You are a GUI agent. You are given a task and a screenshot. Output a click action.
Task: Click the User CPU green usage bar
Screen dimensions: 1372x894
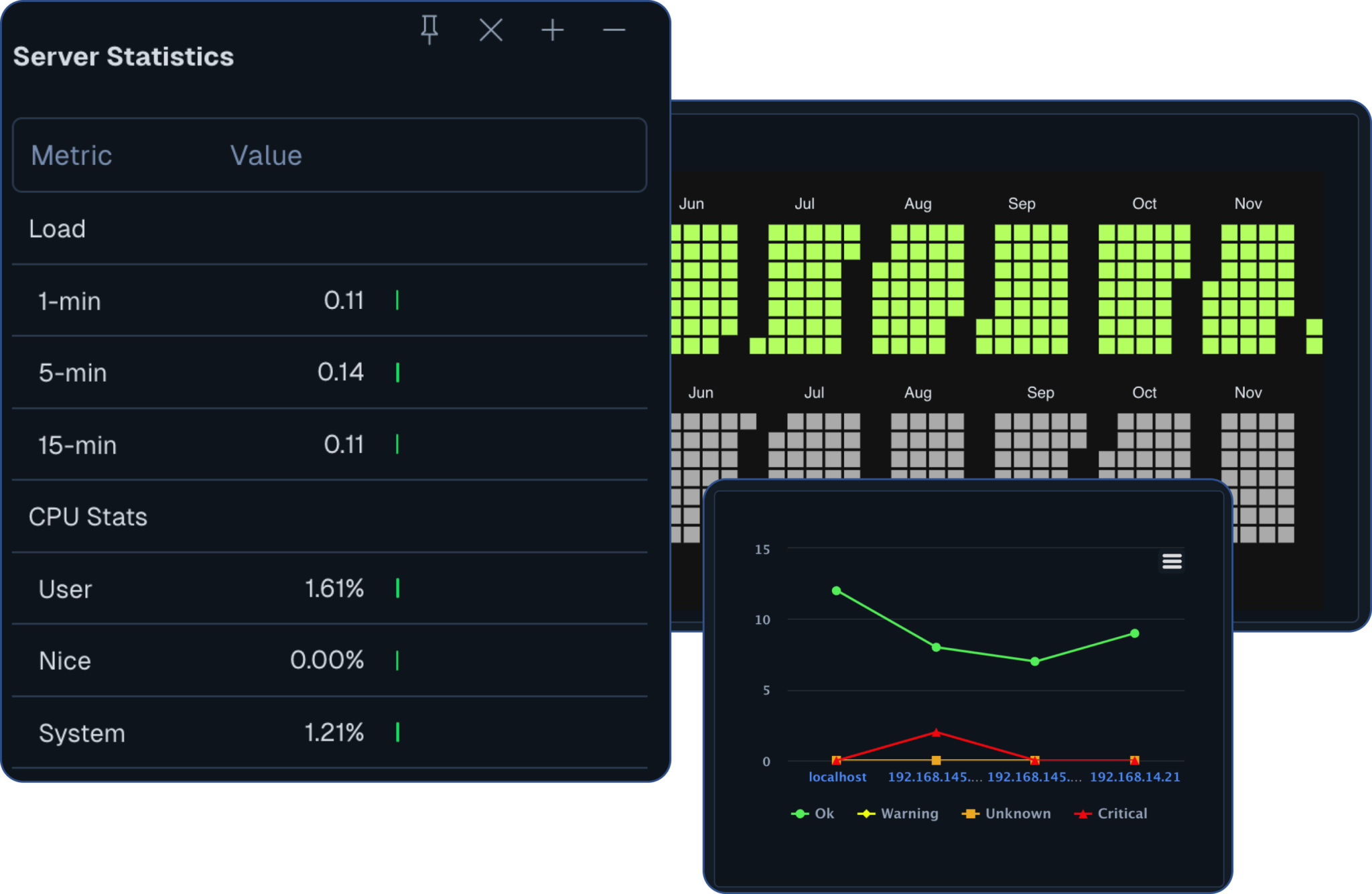pos(397,589)
